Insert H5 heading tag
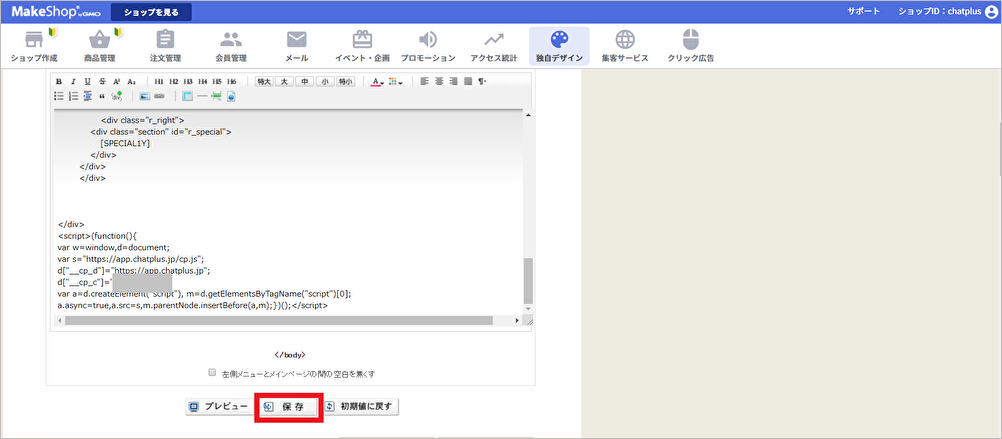The width and height of the screenshot is (1002, 439). 217,82
